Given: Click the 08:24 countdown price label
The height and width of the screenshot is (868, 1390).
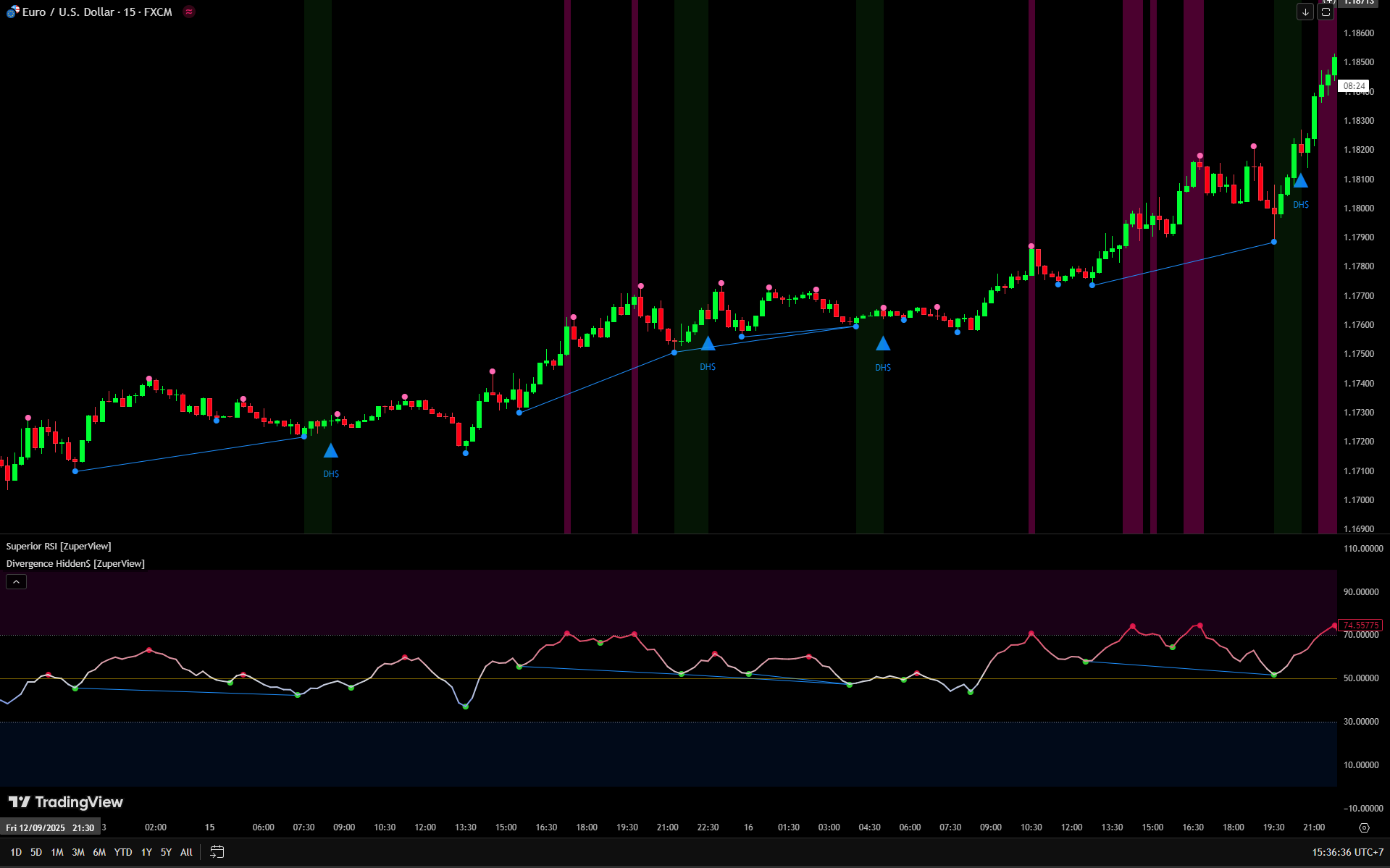Looking at the screenshot, I should pos(1353,86).
